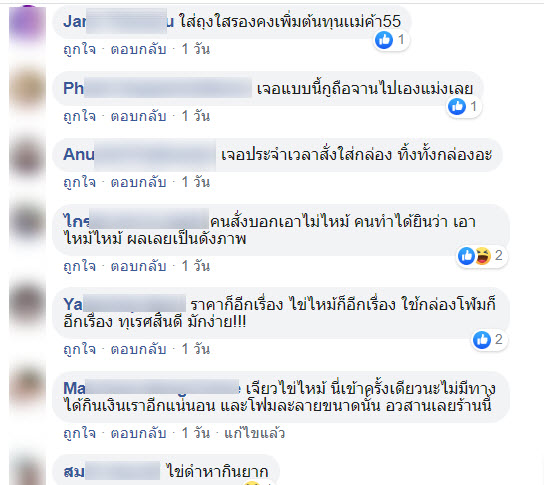The image size is (544, 485).
Task: Click 1 วัน timestamp under Ma's comment
Action: point(196,433)
